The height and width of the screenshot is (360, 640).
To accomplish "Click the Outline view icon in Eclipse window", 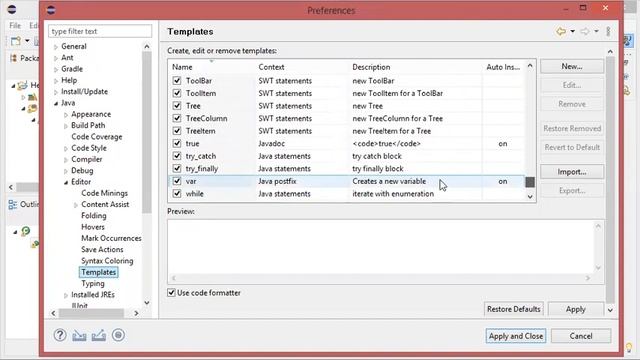I will (13, 204).
